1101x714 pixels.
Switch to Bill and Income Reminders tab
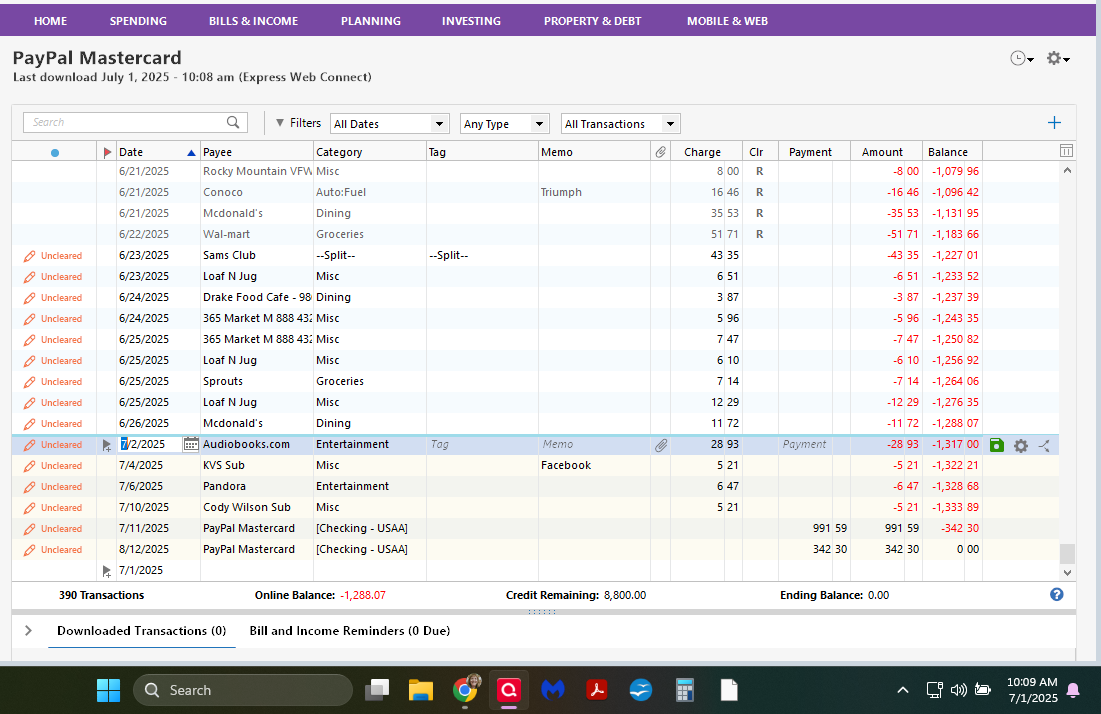(349, 631)
